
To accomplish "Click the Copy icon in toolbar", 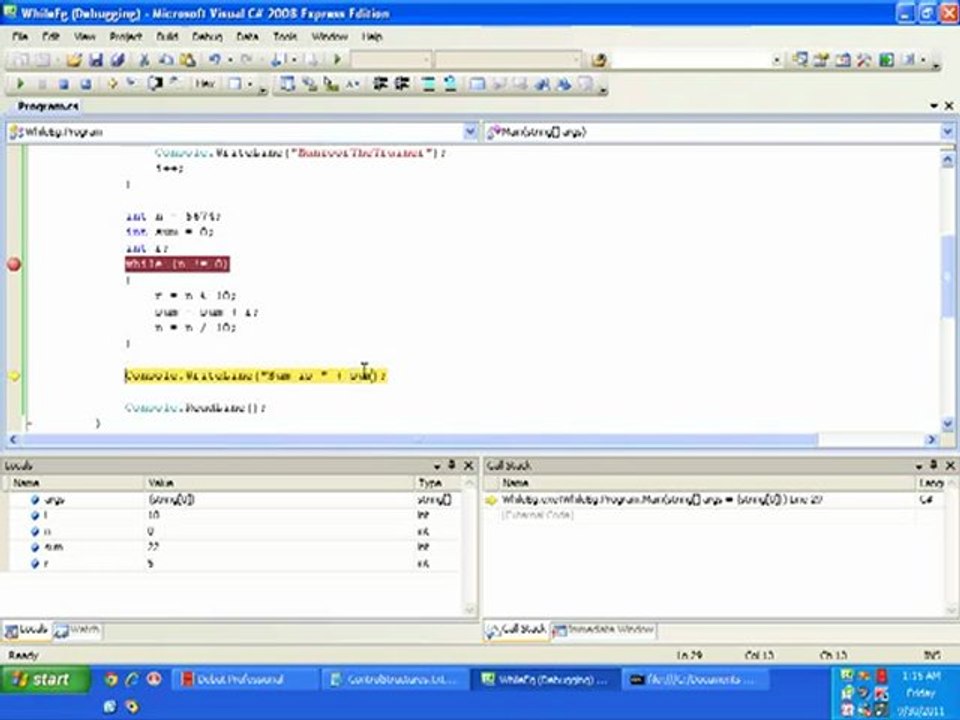I will tap(166, 59).
